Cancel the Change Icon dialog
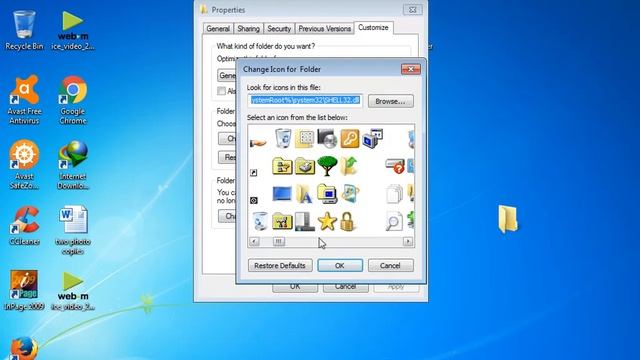 pyautogui.click(x=391, y=265)
